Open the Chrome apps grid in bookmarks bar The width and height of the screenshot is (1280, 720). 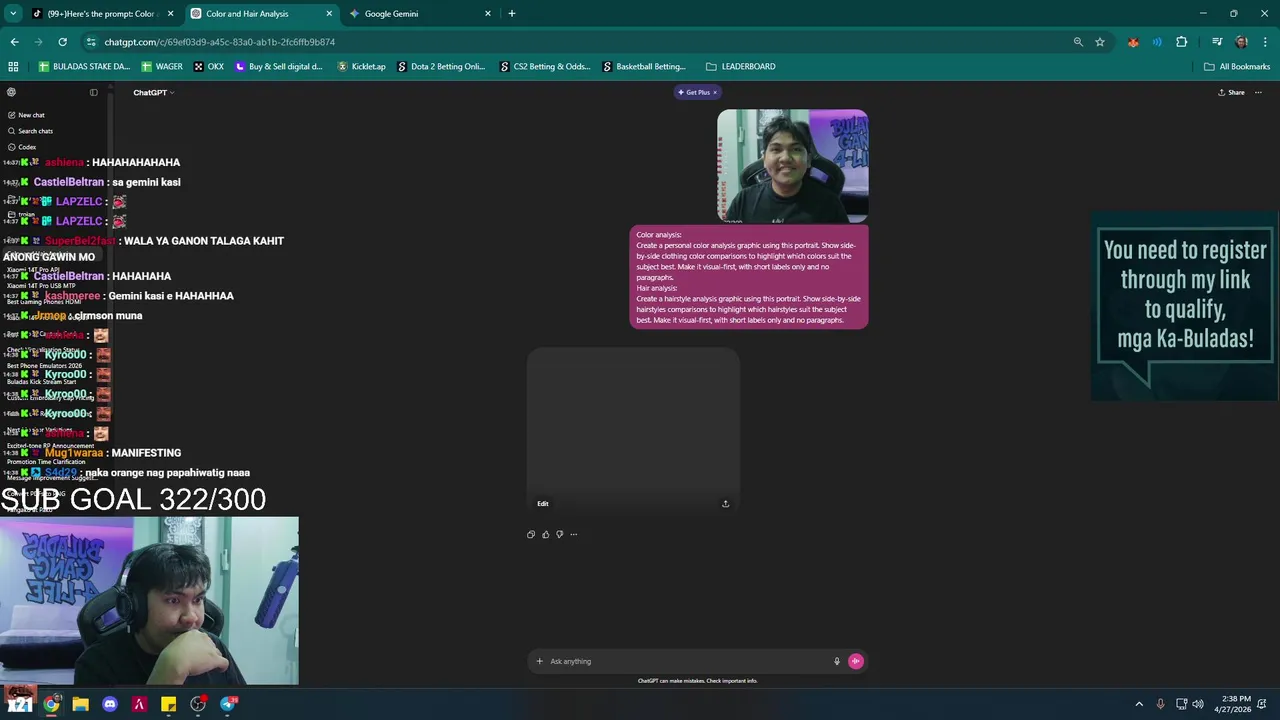(13, 66)
